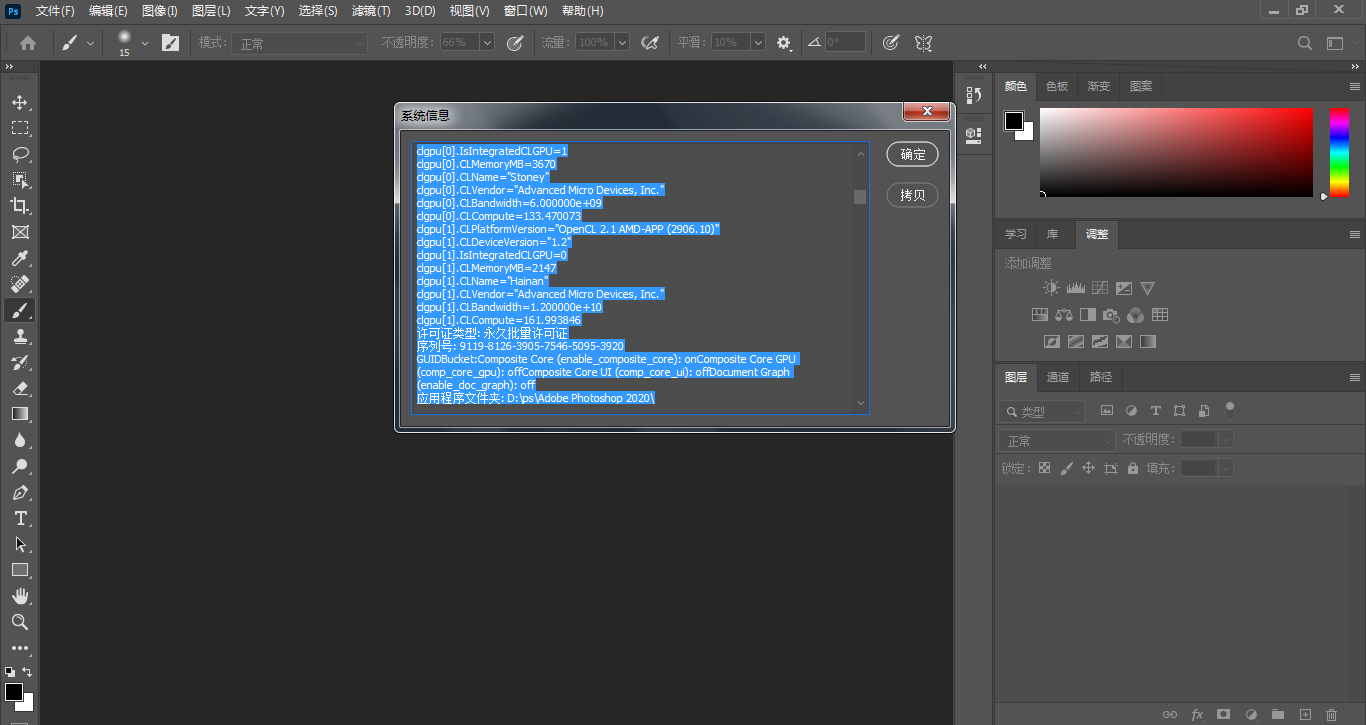Open the smoothing options gear menu
The width and height of the screenshot is (1366, 725).
tap(785, 43)
